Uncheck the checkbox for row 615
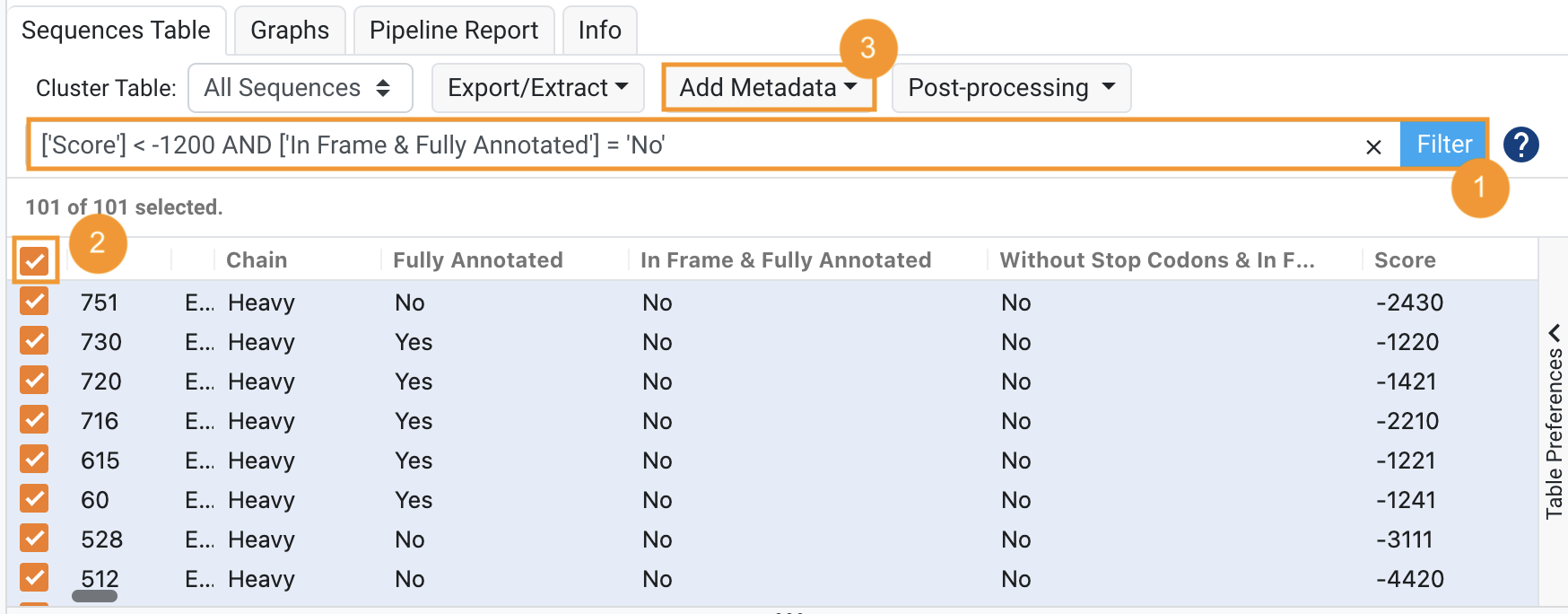 tap(34, 460)
